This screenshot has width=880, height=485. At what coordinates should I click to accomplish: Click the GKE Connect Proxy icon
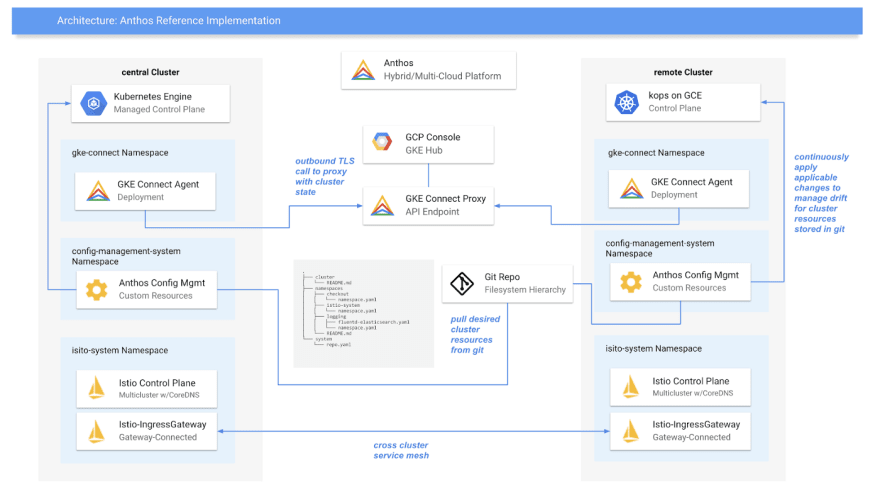pos(382,206)
